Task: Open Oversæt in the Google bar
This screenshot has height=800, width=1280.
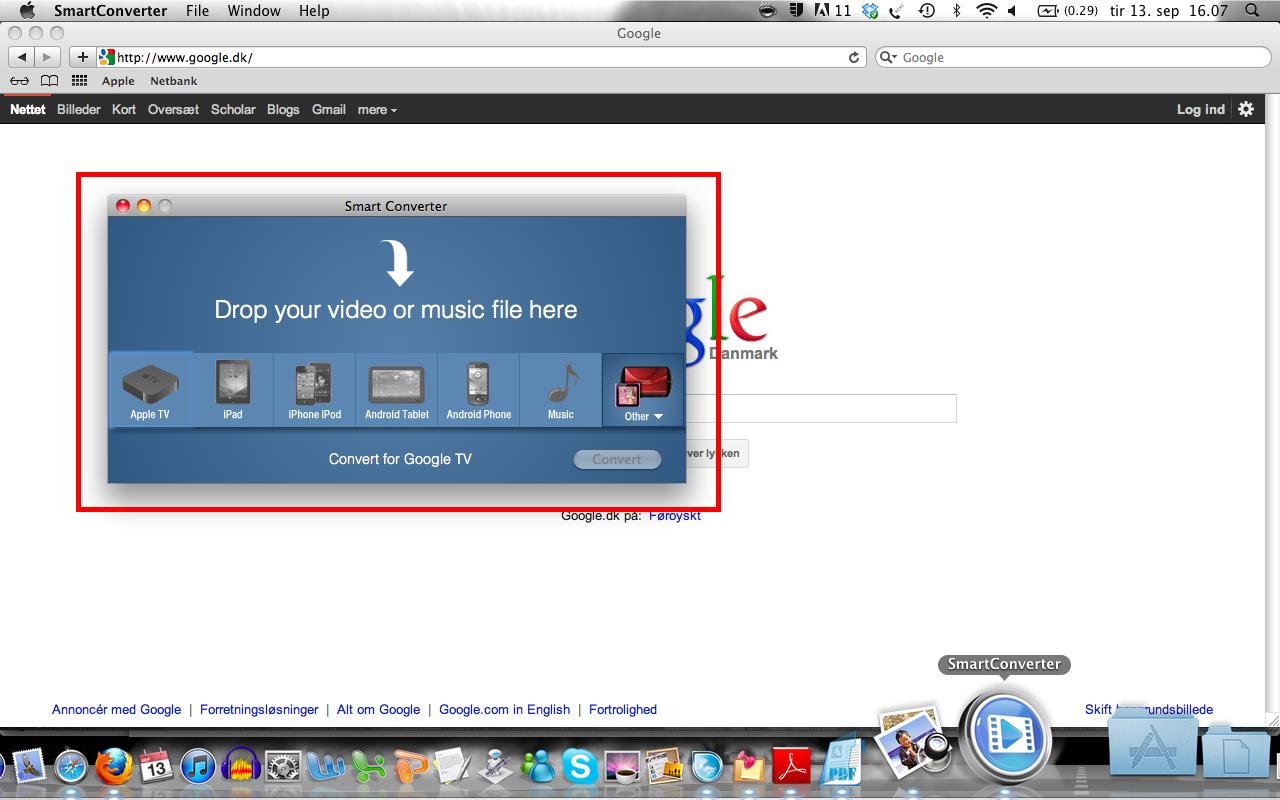Action: 173,109
